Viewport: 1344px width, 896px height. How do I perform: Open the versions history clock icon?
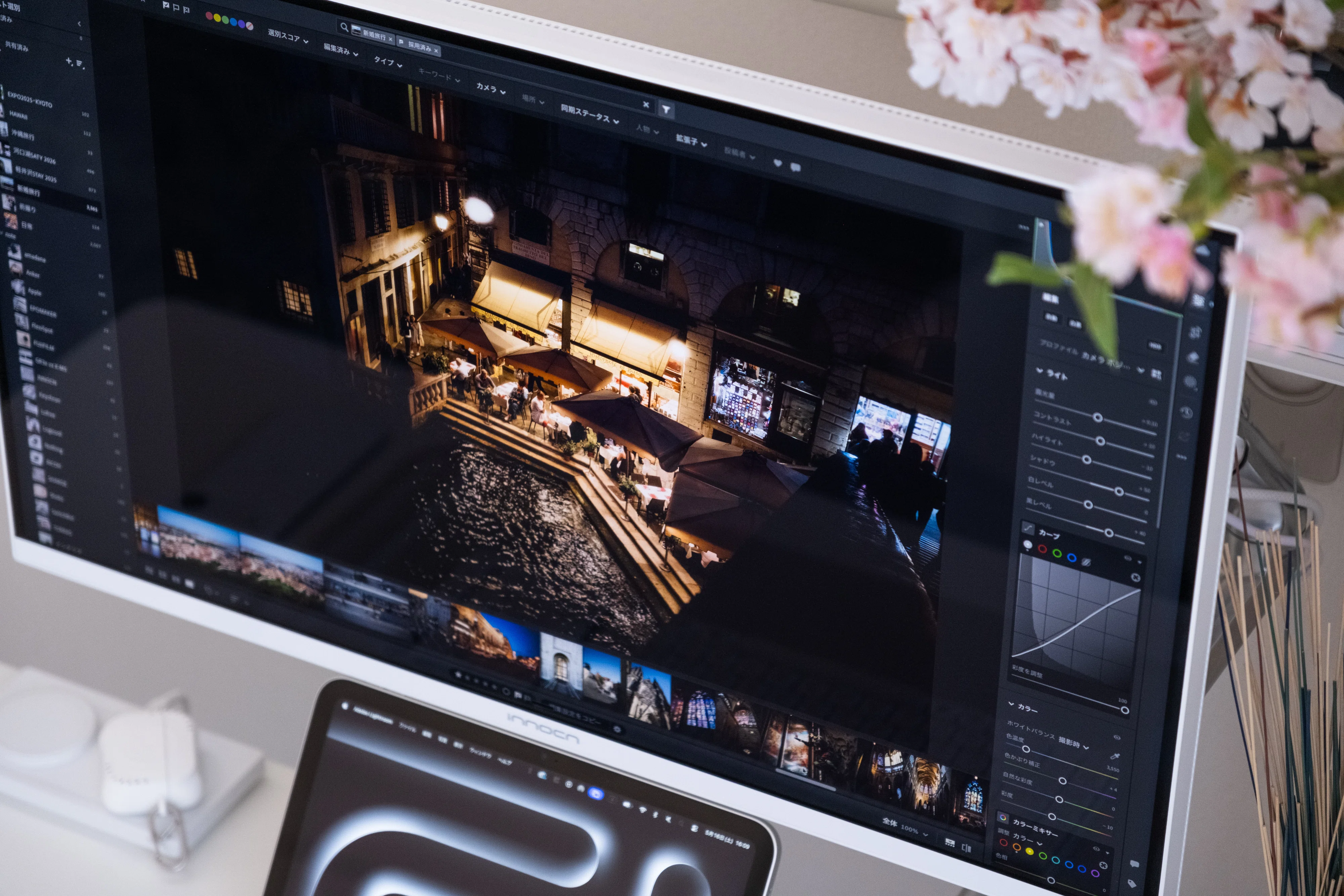click(x=1186, y=413)
